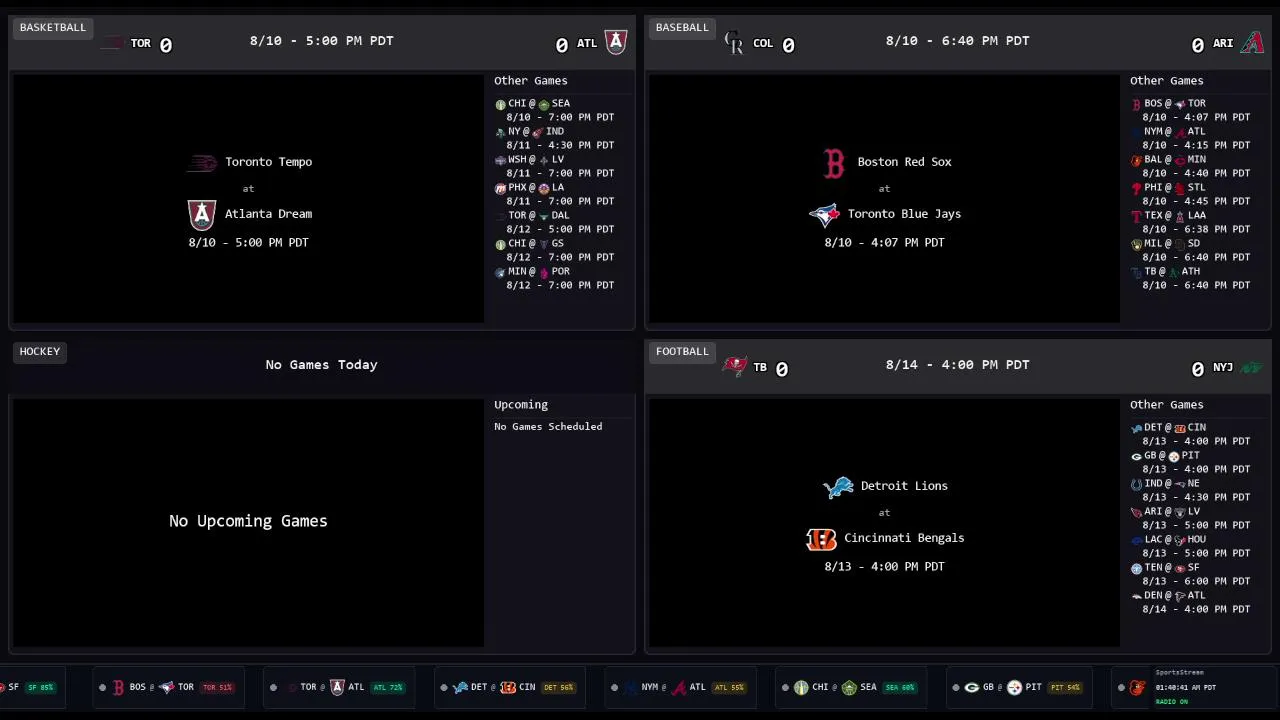Click the Tampa Bay Buccaneers logo in the football header
The width and height of the screenshot is (1280, 720).
click(735, 367)
